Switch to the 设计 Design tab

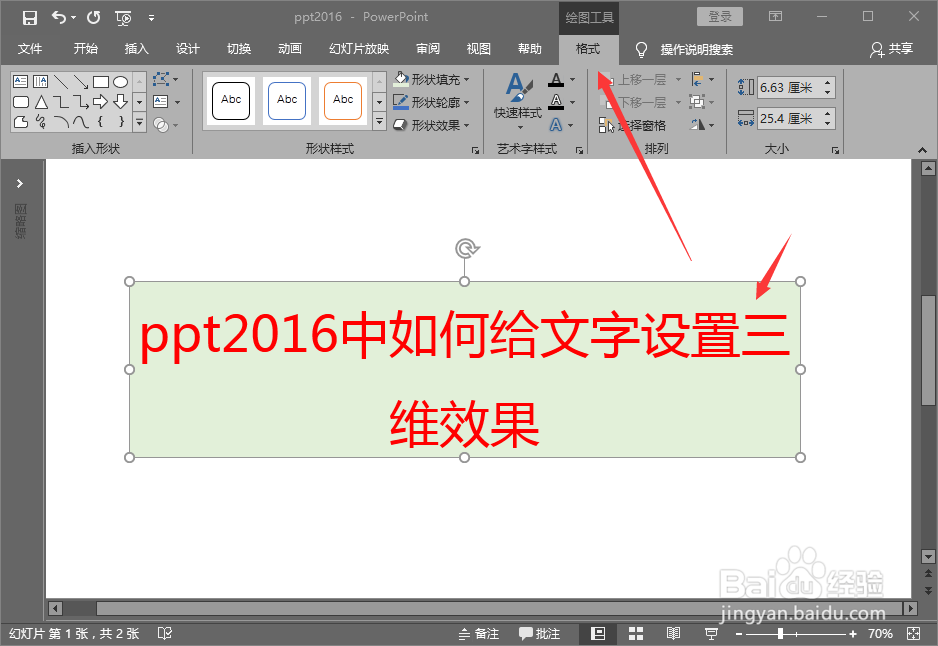[x=187, y=49]
